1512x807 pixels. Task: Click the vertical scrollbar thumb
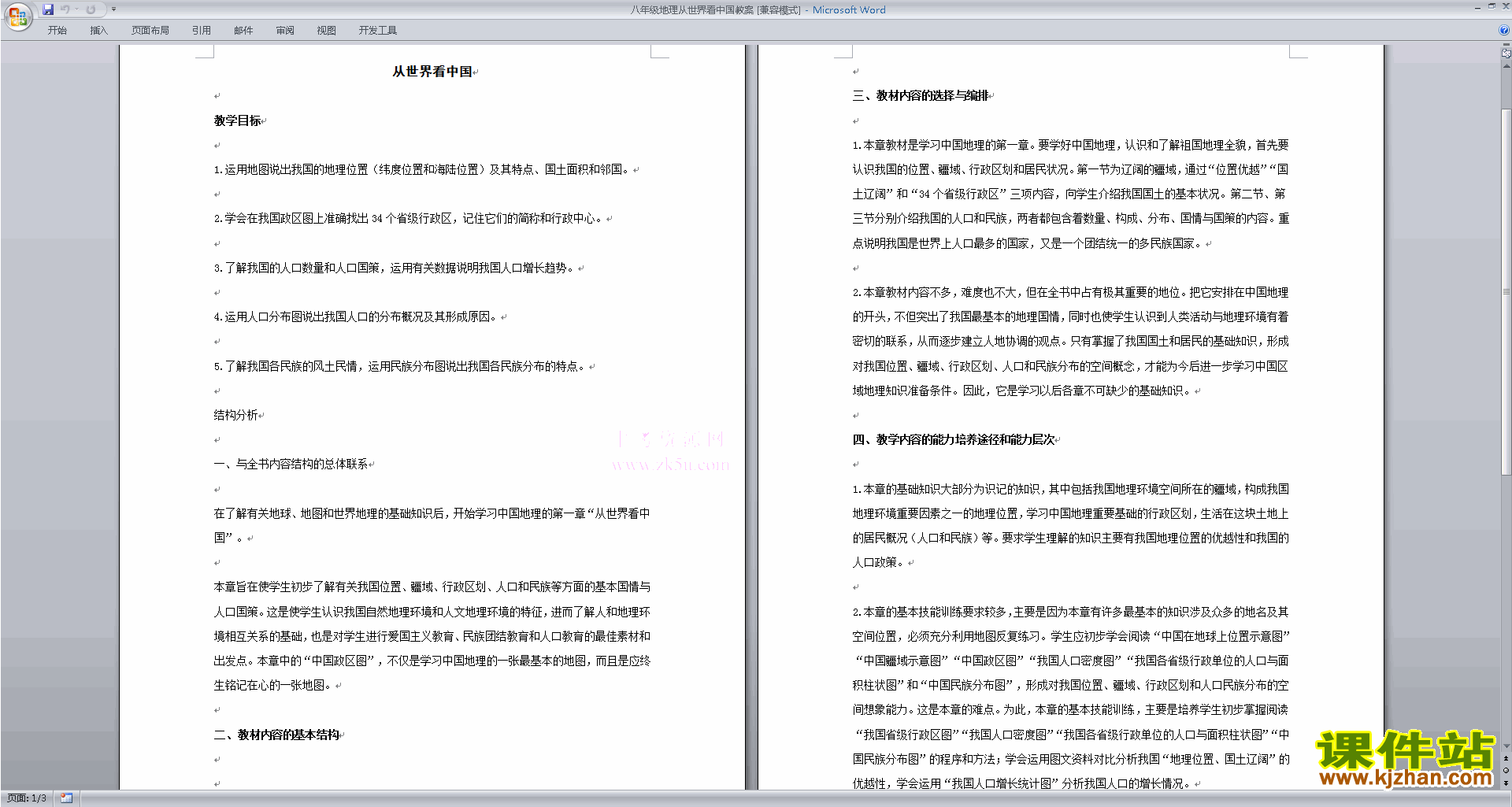[1506, 291]
